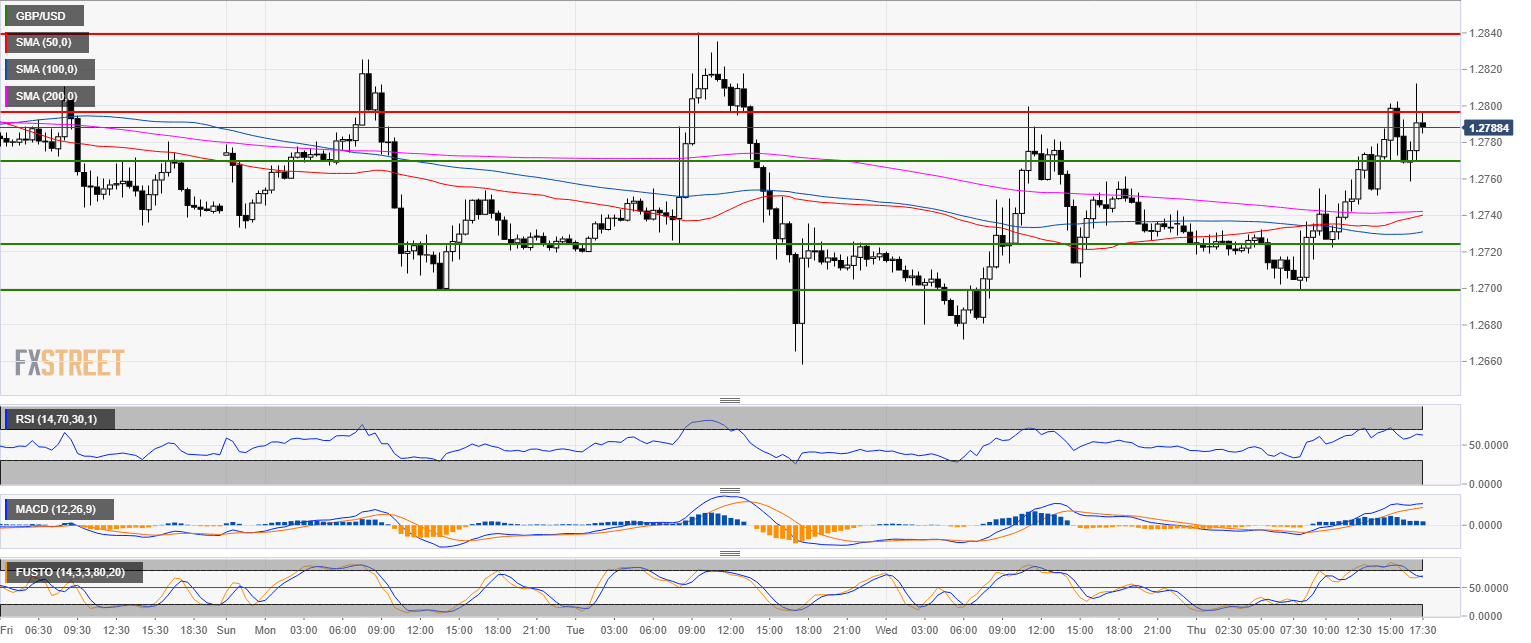Click the green color bar beside GBP/USD
The image size is (1531, 643).
(7, 16)
